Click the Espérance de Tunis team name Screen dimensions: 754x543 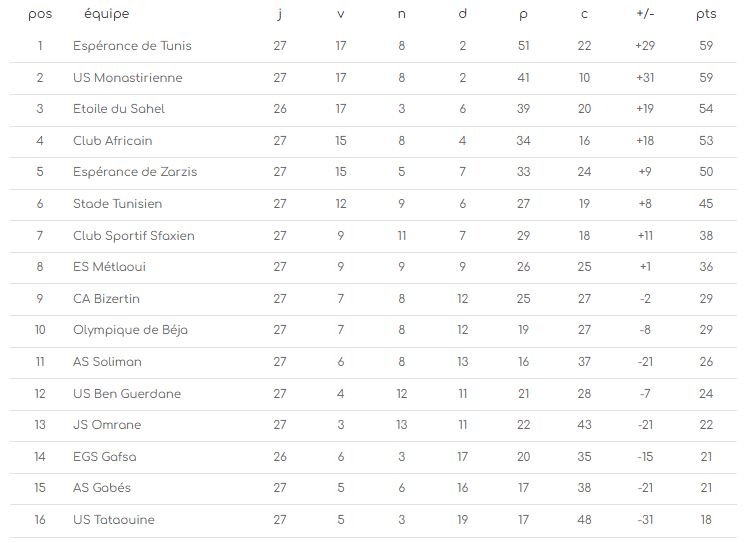(132, 46)
